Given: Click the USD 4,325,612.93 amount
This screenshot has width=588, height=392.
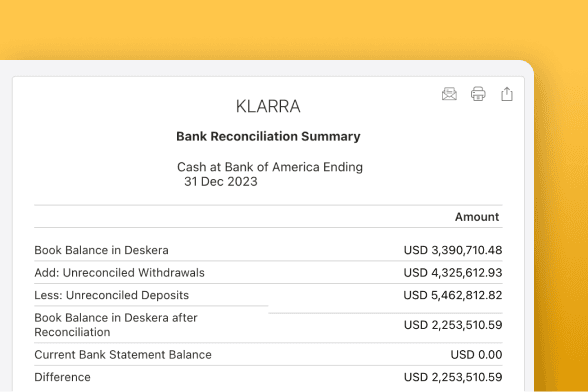Looking at the screenshot, I should click(453, 273).
